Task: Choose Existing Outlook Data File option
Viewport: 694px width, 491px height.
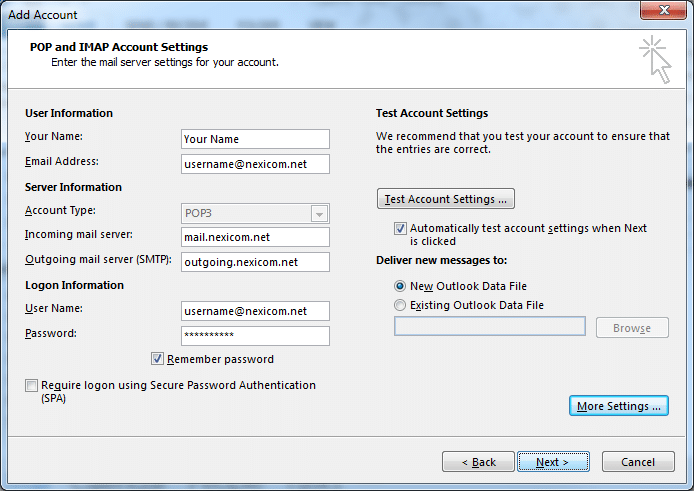Action: tap(400, 305)
